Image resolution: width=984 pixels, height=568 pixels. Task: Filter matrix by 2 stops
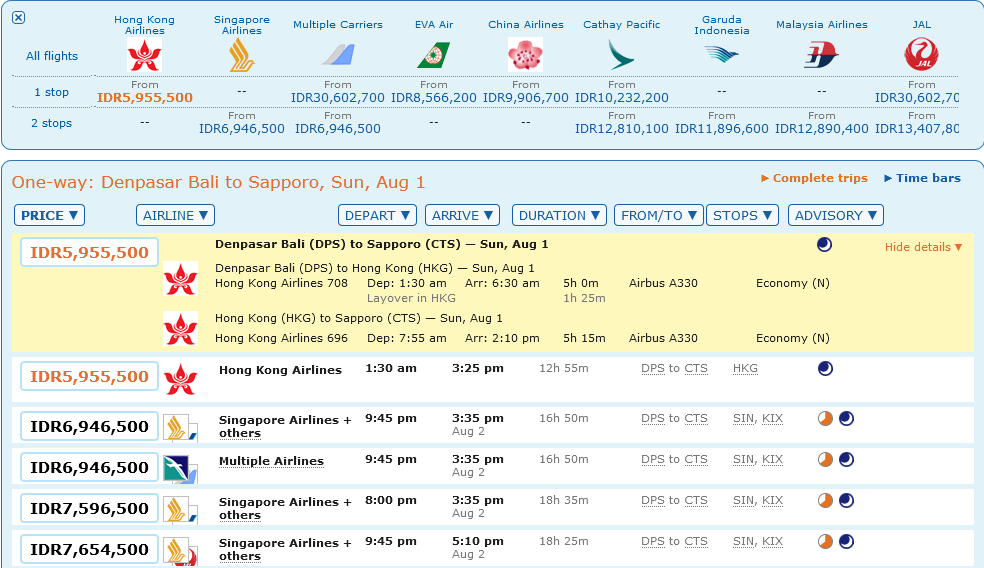click(x=51, y=123)
